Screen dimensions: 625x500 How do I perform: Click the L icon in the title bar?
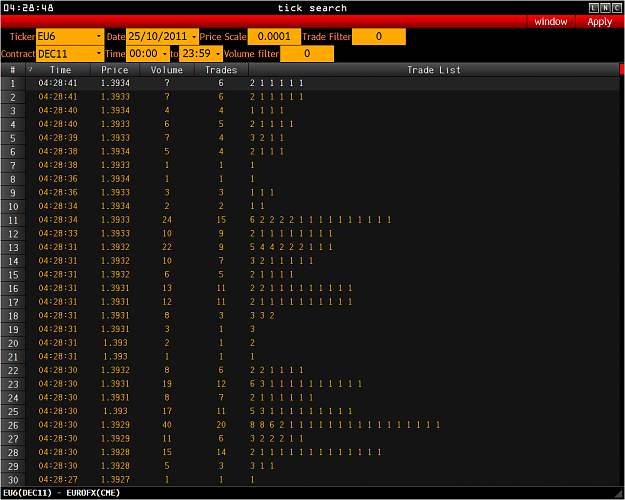(594, 8)
